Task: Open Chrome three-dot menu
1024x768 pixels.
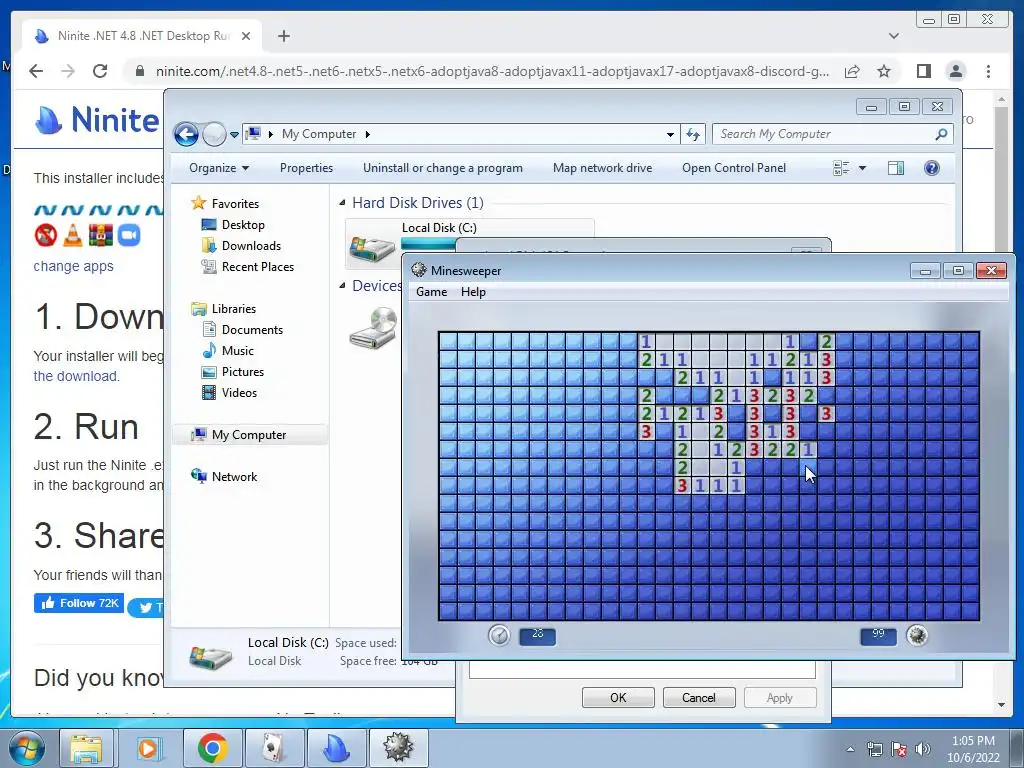Action: [x=988, y=71]
